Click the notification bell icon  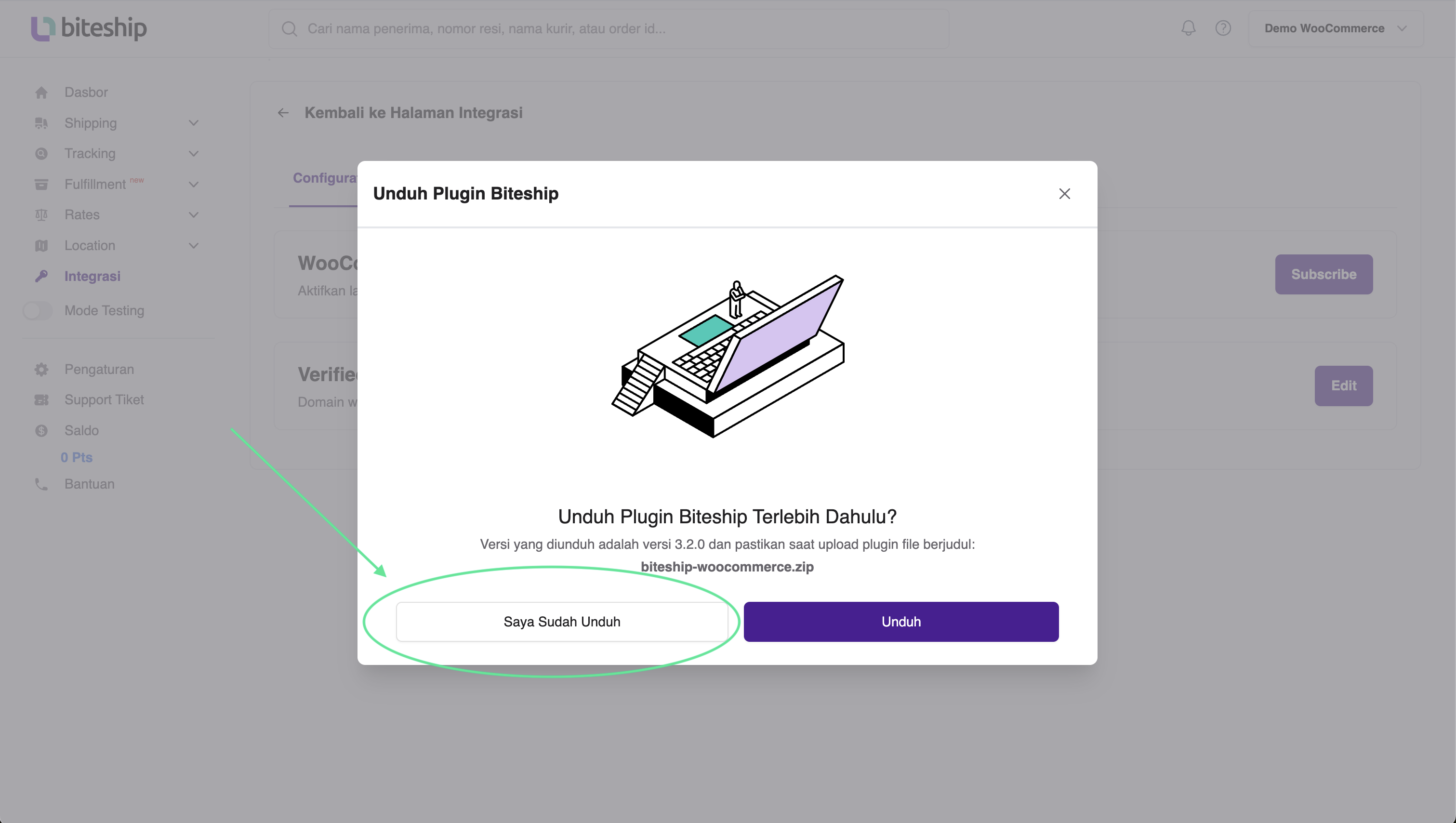click(x=1188, y=28)
